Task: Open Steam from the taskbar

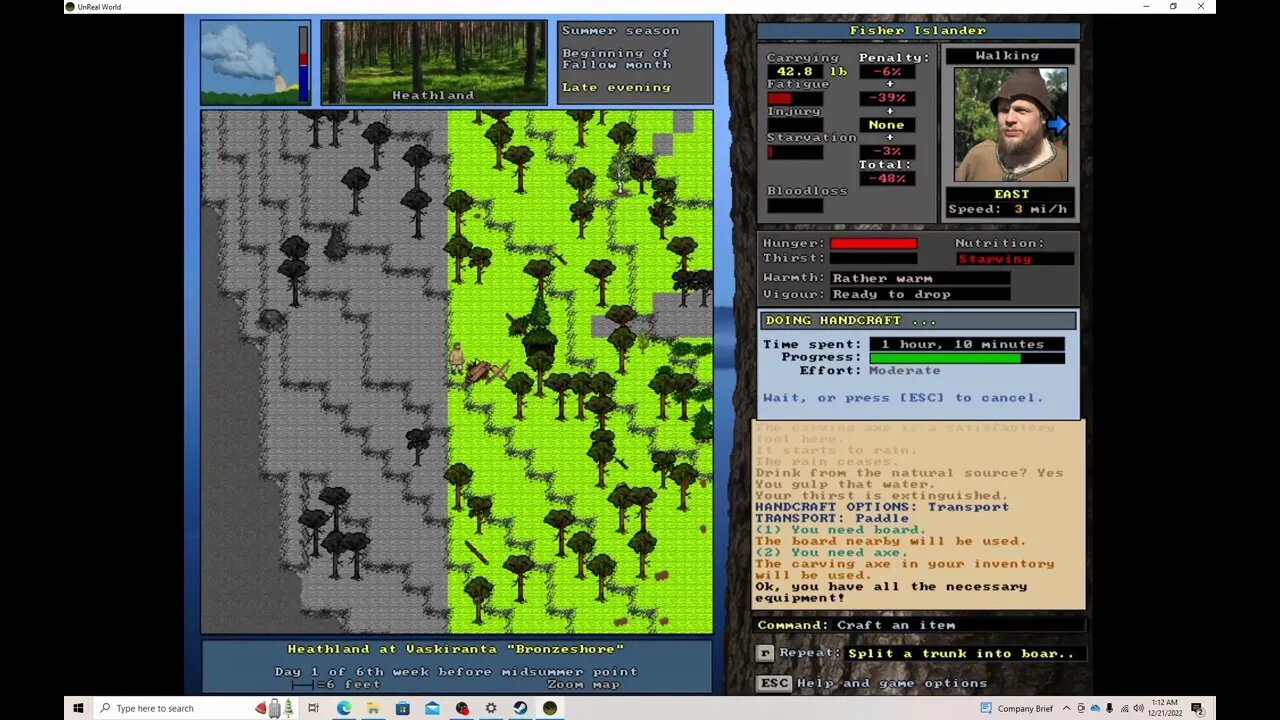Action: (520, 708)
